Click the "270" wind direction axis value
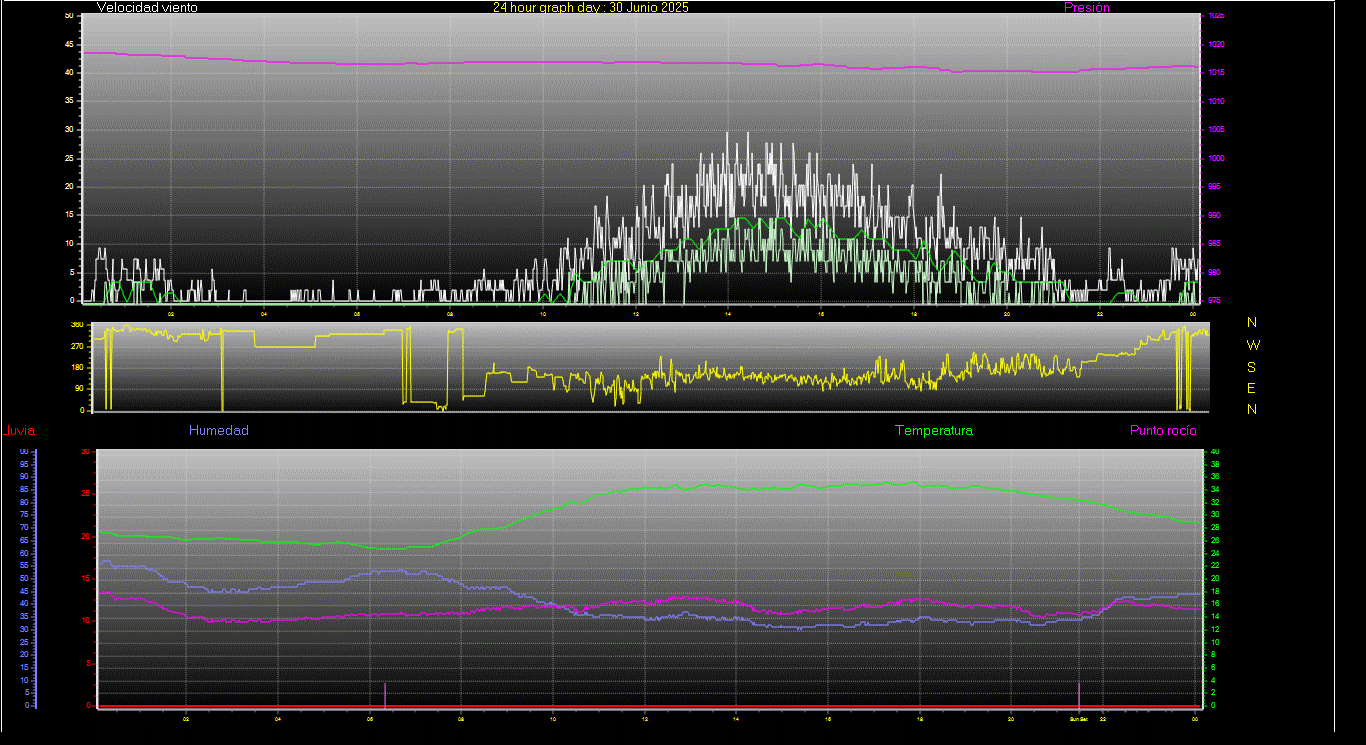Image resolution: width=1366 pixels, height=745 pixels. (76, 346)
